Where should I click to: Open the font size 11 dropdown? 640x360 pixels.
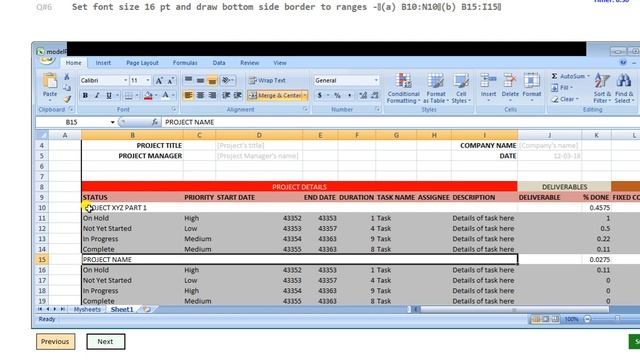[148, 80]
